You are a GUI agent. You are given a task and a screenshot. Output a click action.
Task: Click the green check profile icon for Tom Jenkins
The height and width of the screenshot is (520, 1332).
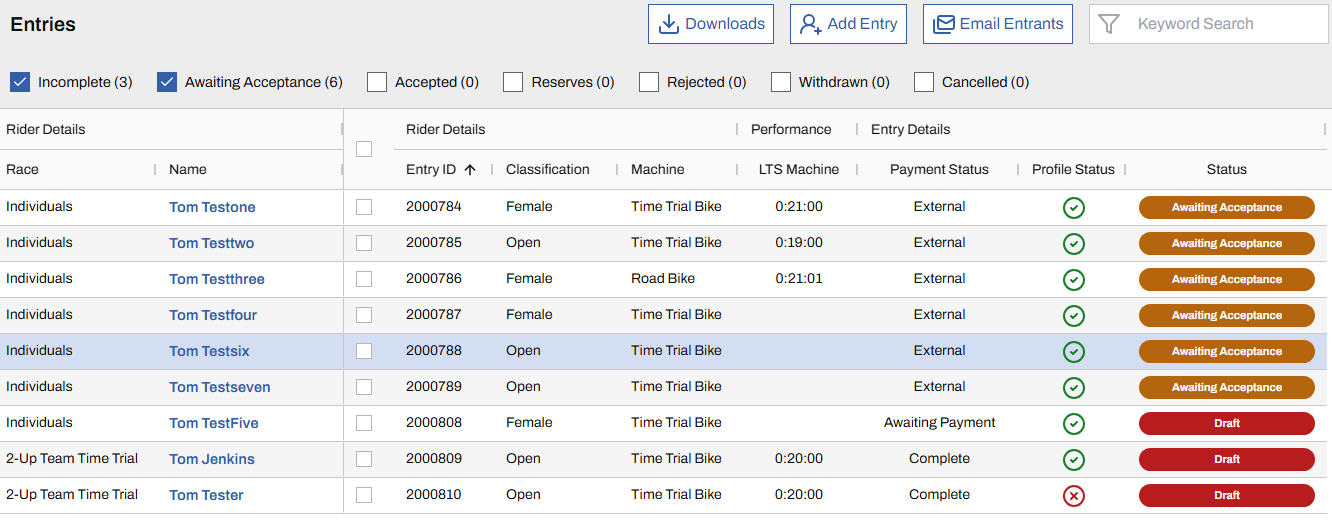(1073, 459)
